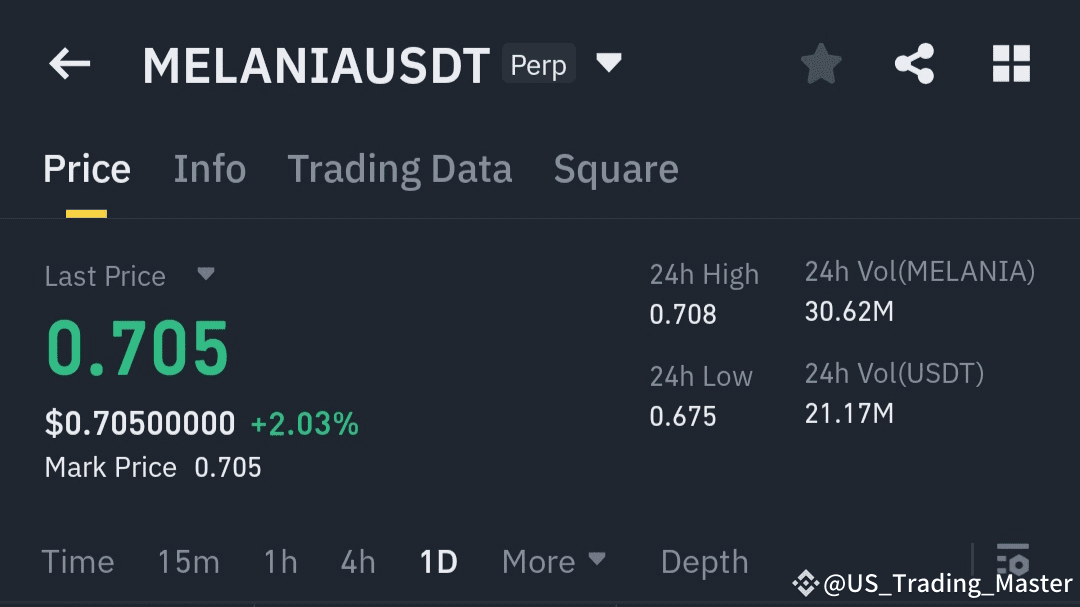Select the Square tab

[616, 169]
